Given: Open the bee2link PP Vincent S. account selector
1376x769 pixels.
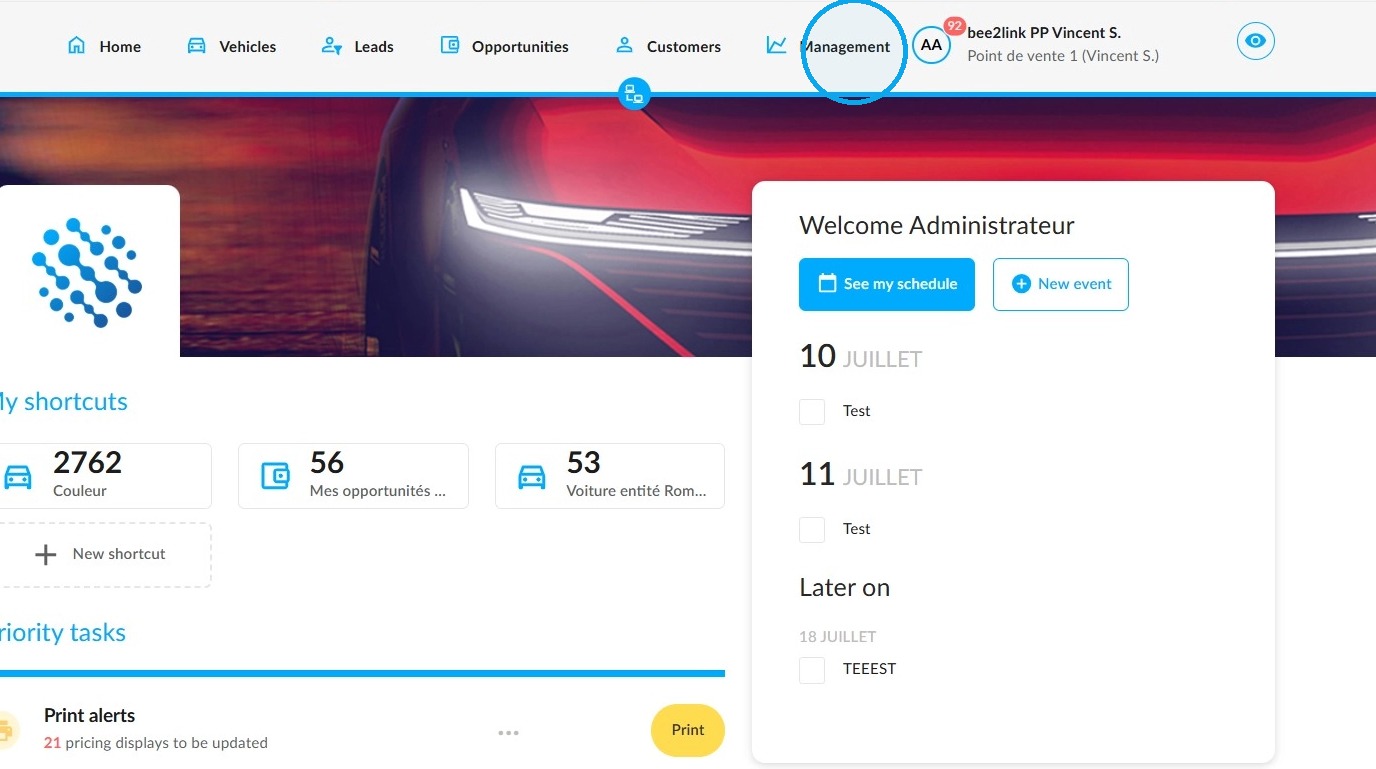Looking at the screenshot, I should [1063, 45].
